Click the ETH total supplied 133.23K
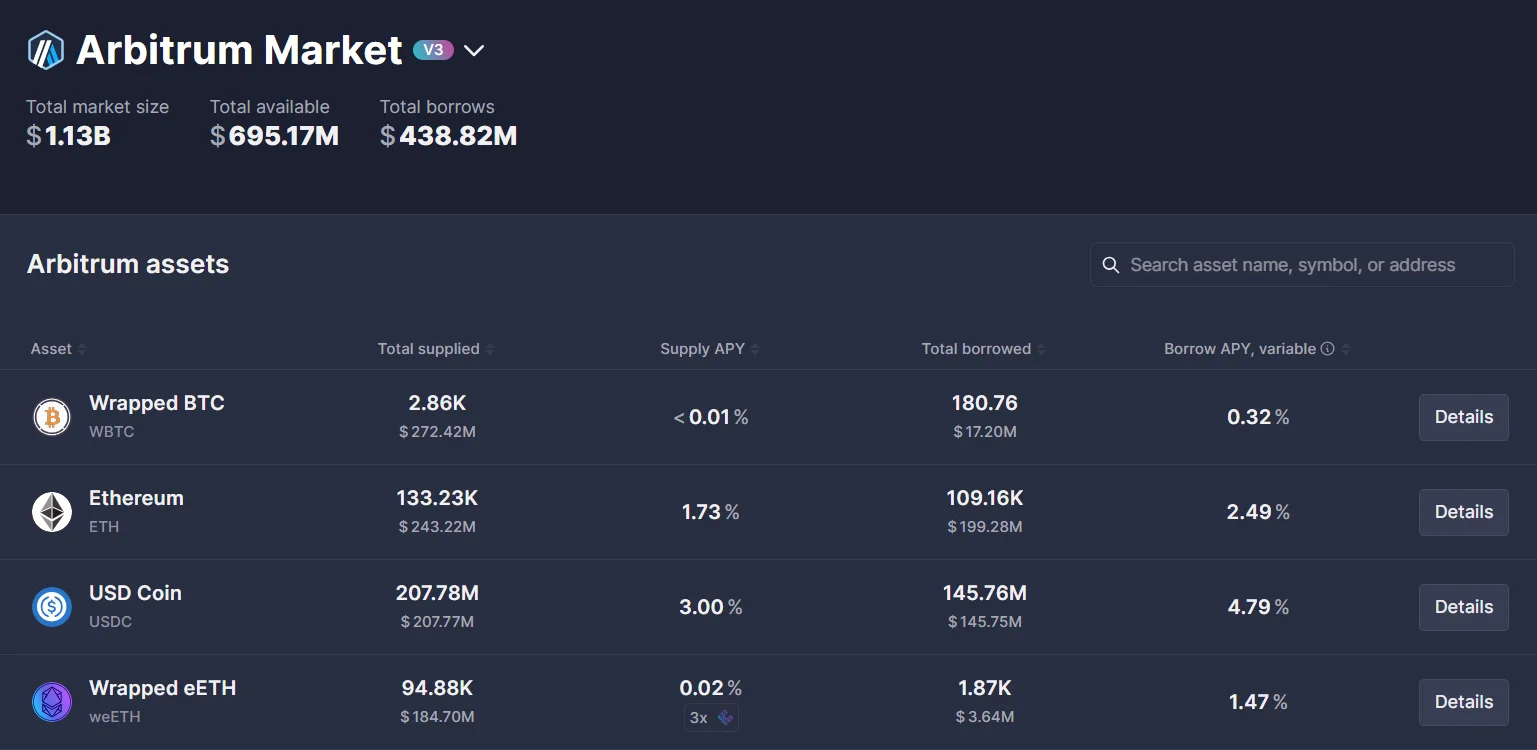The image size is (1537, 750). click(437, 498)
